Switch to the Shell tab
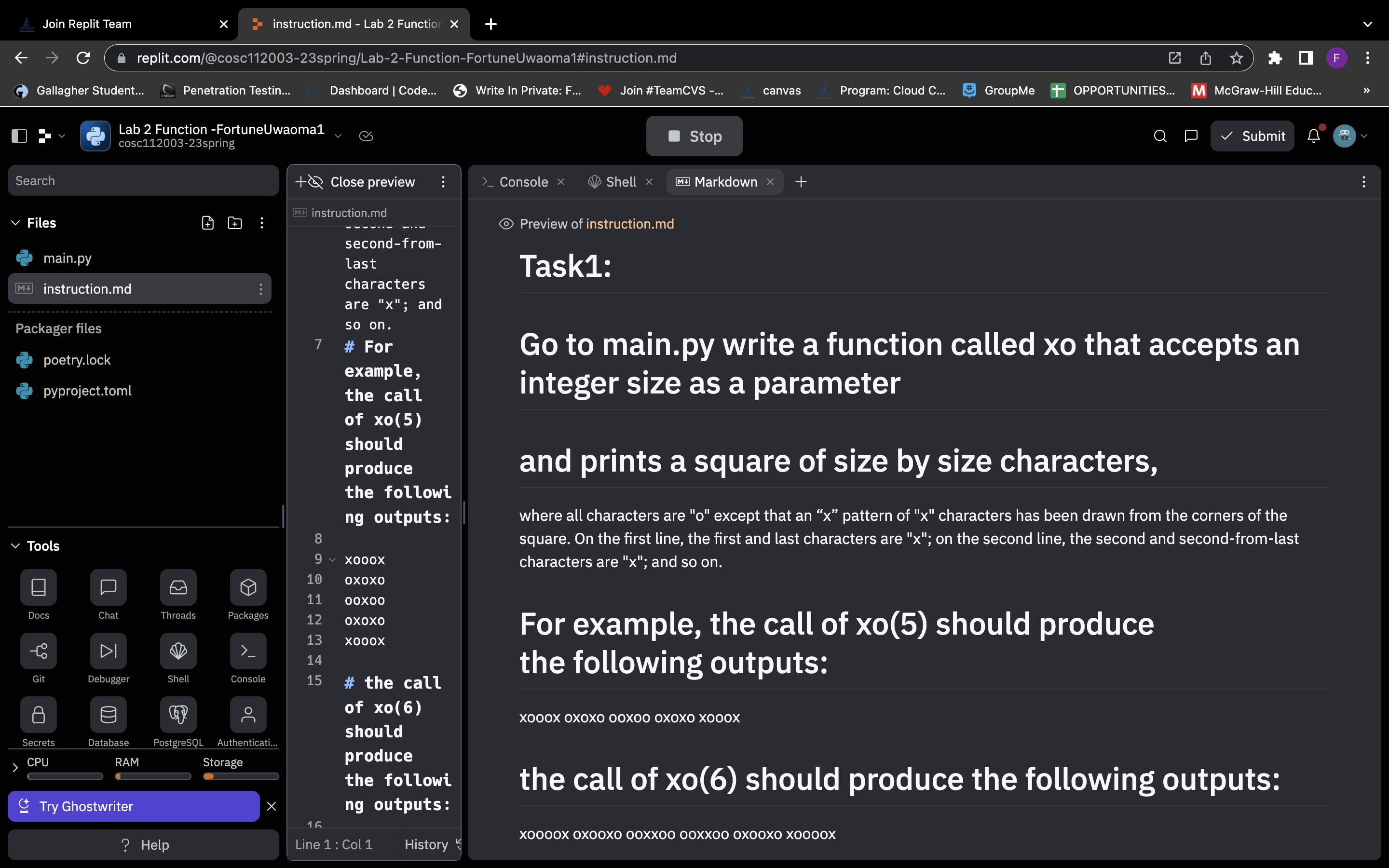The height and width of the screenshot is (868, 1389). [619, 181]
